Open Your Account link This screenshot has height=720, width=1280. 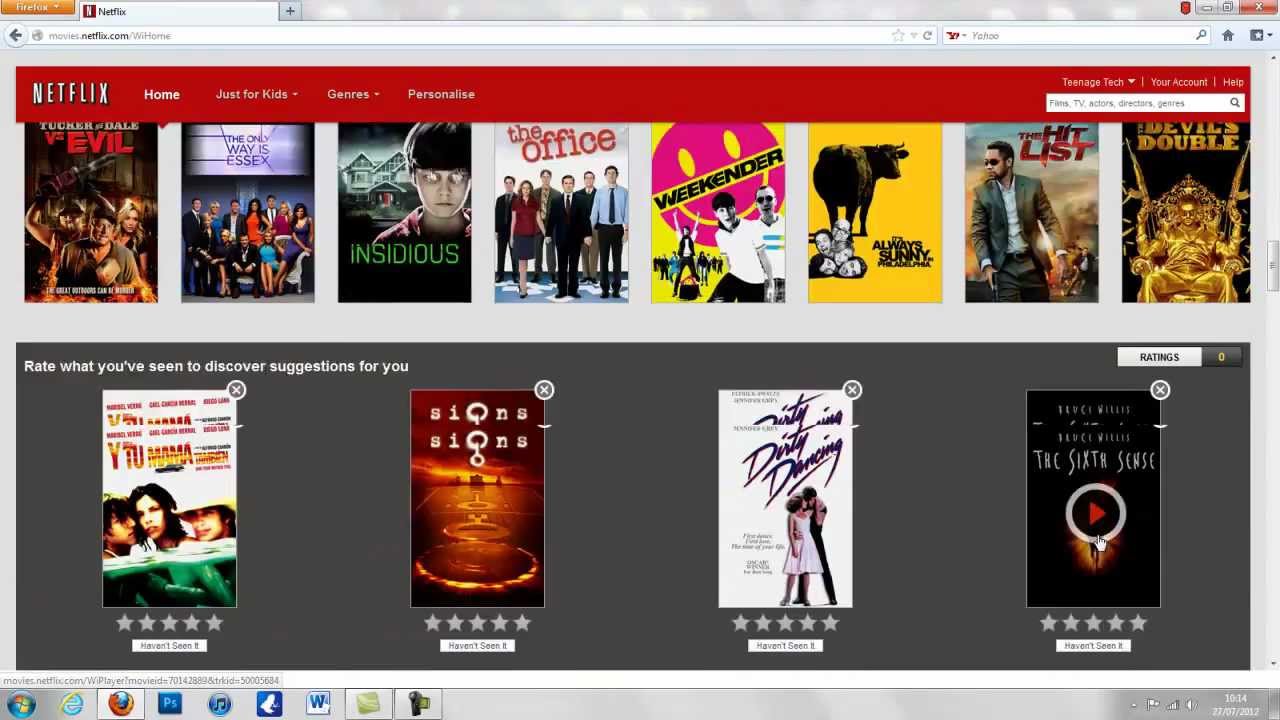1178,82
